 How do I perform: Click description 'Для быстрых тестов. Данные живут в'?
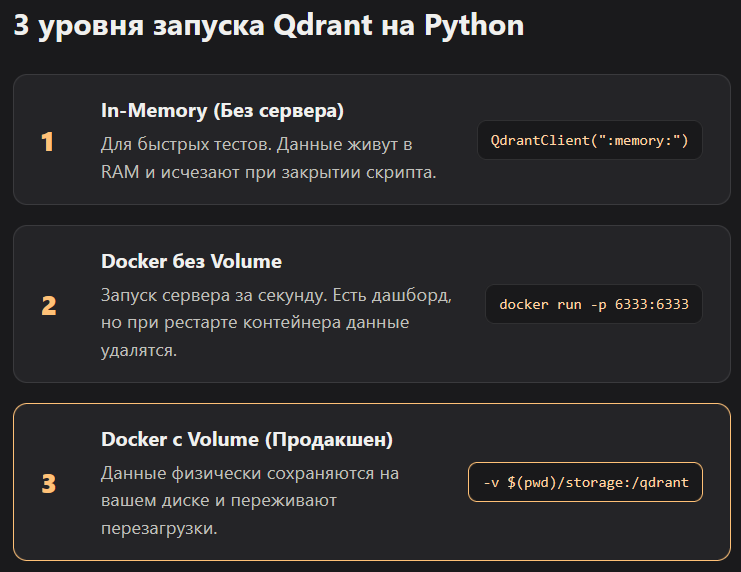pyautogui.click(x=257, y=144)
